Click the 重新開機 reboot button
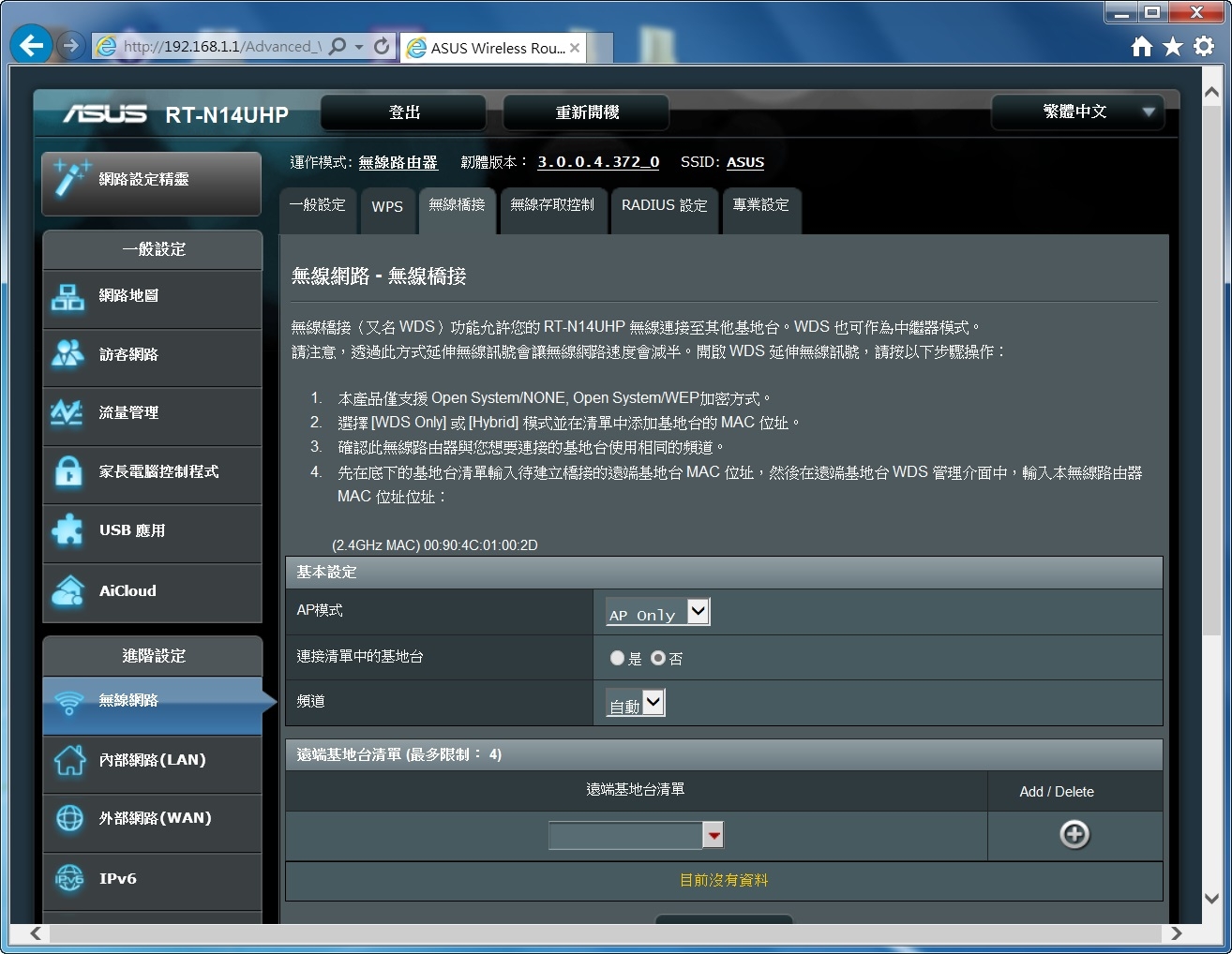 coord(587,112)
